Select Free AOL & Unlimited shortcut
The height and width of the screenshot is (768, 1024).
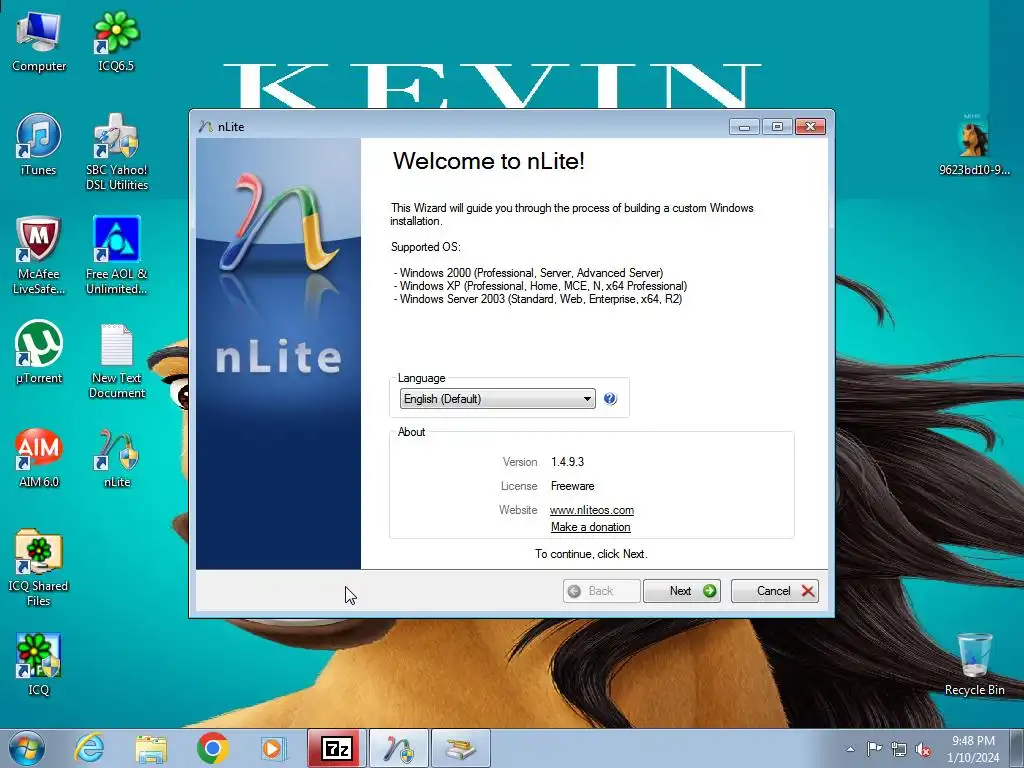(x=117, y=256)
